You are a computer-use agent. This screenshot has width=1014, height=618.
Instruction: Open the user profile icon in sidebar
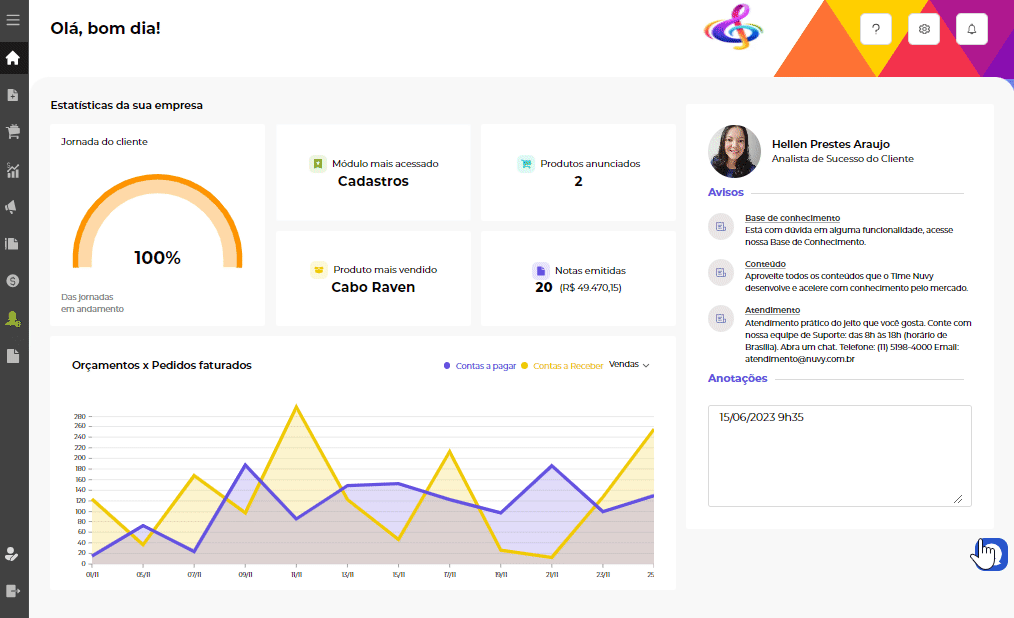[13, 553]
